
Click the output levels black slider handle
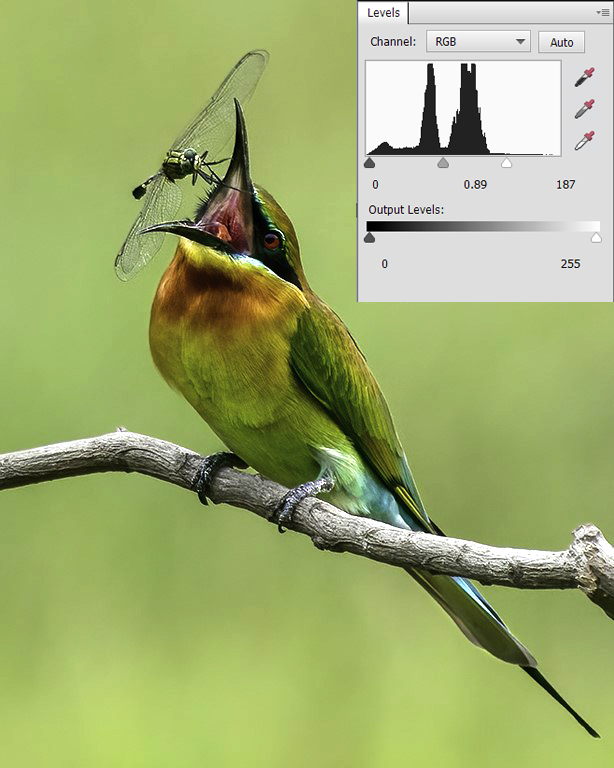tap(370, 238)
